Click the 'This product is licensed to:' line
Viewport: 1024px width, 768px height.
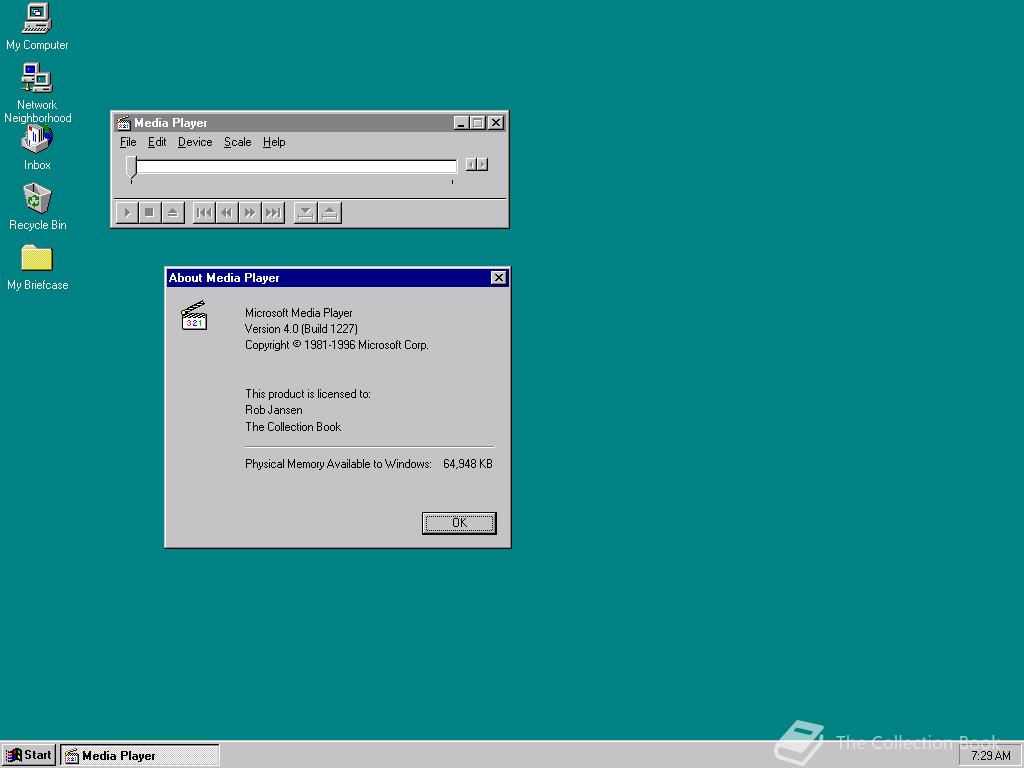pos(308,394)
